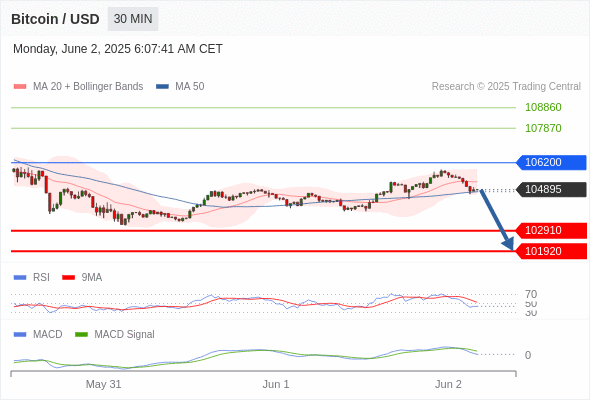This screenshot has height=400, width=590.
Task: Click the 104895 current price tag
Action: (551, 189)
